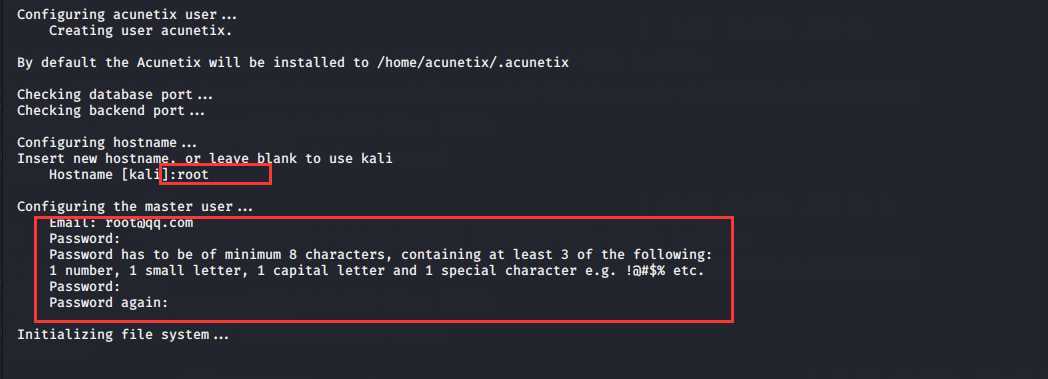Viewport: 1048px width, 379px height.
Task: Click the Insert new hostname instruction line
Action: [205, 159]
